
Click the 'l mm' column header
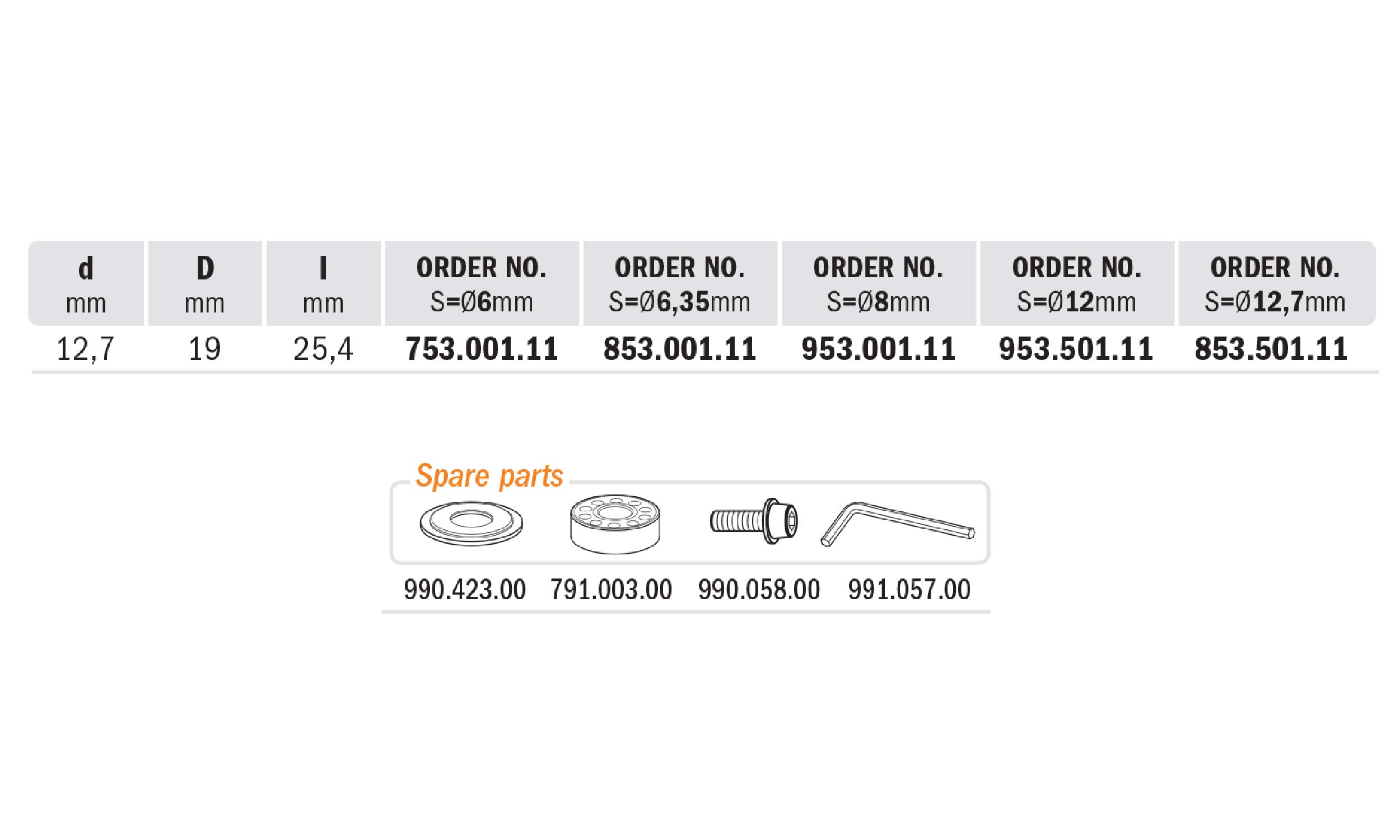coord(323,283)
